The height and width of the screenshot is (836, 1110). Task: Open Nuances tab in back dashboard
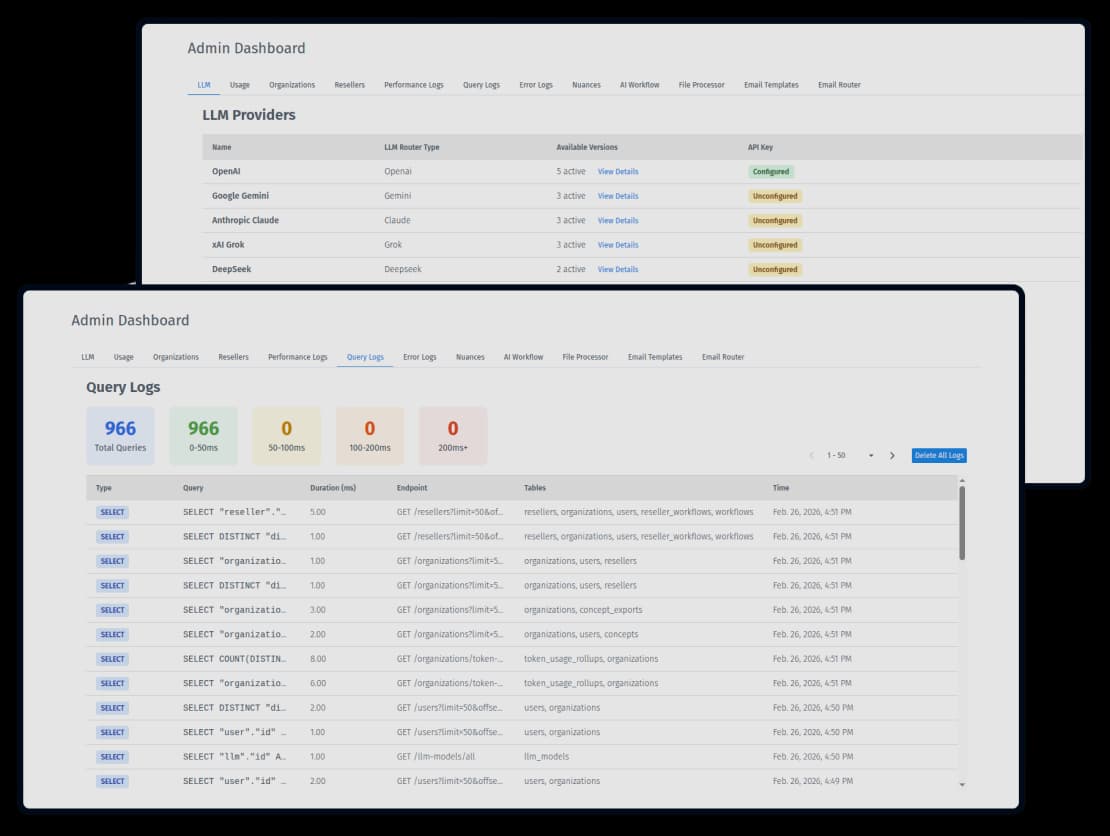tap(586, 85)
